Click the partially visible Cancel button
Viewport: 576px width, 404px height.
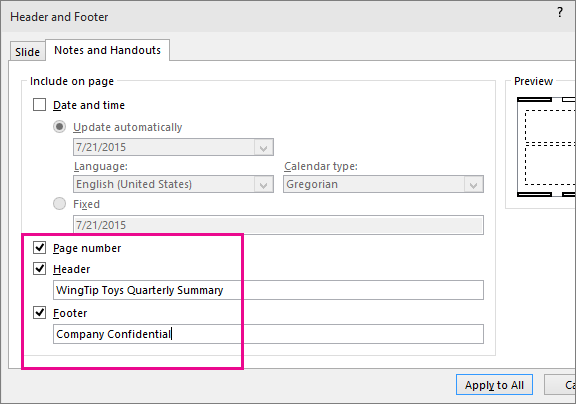point(560,385)
